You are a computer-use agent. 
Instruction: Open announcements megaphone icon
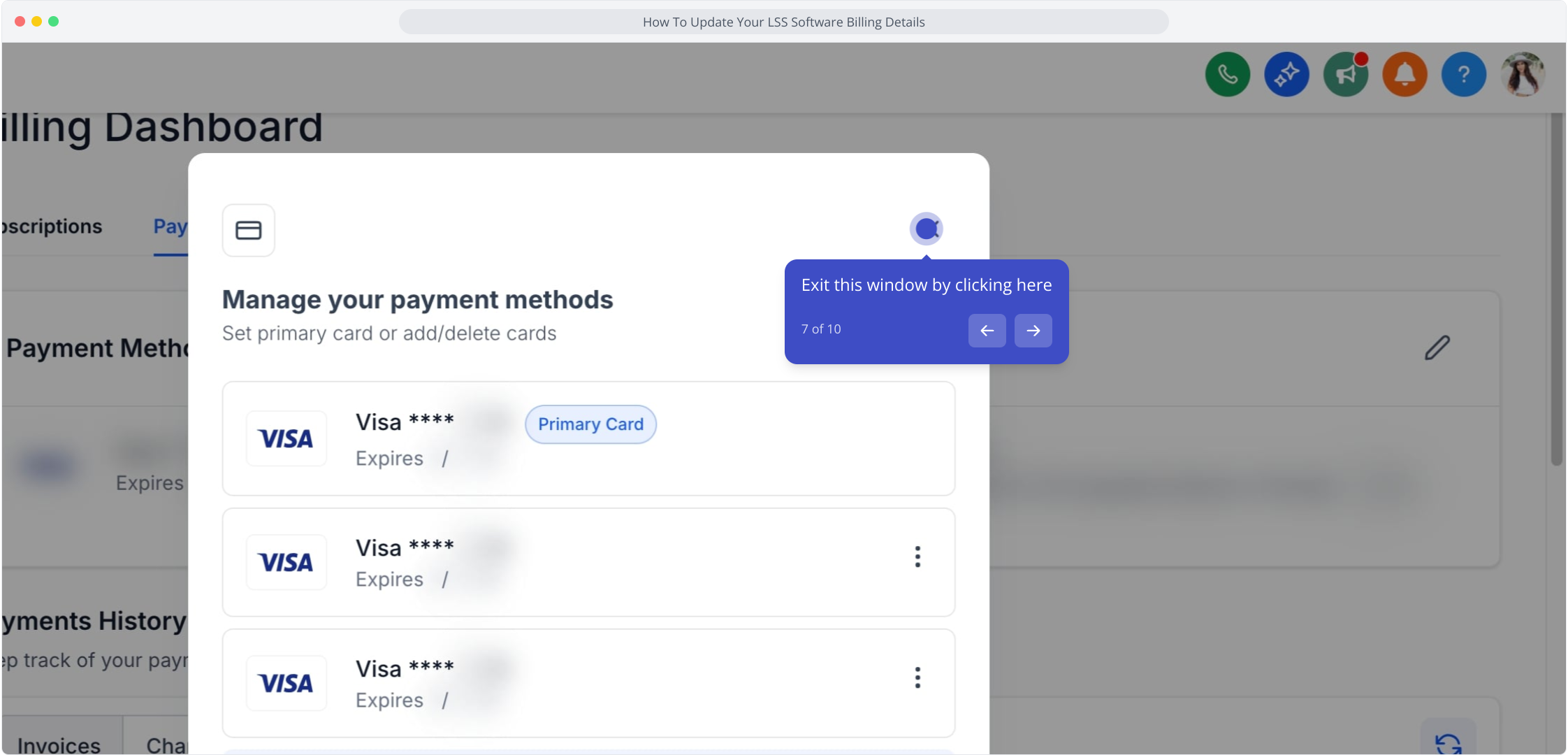(1346, 74)
